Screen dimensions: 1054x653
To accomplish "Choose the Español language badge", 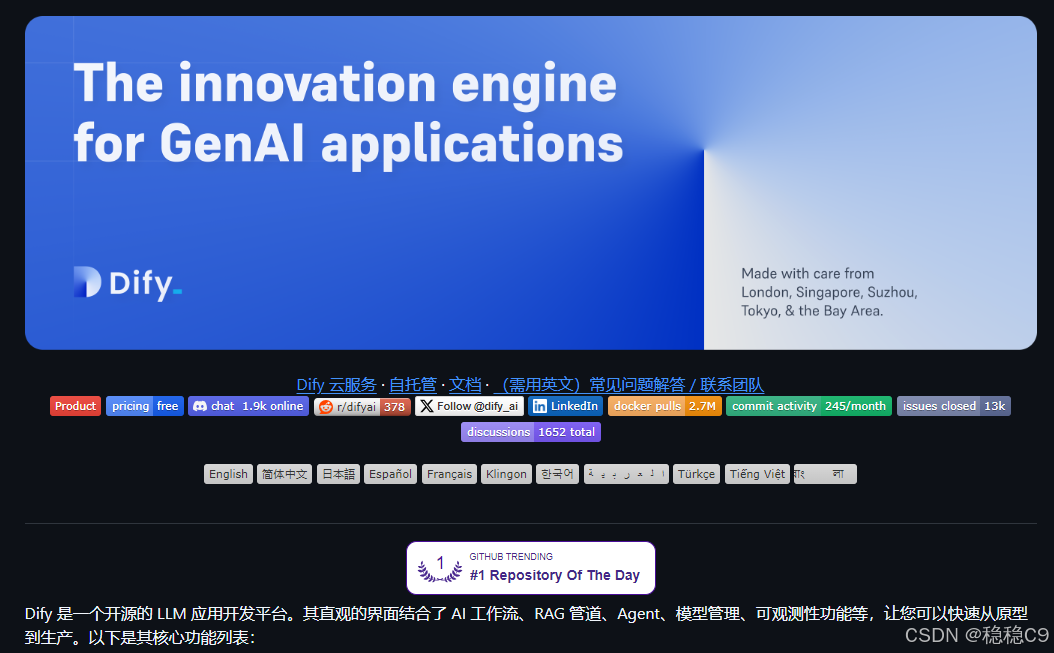I will click(390, 474).
